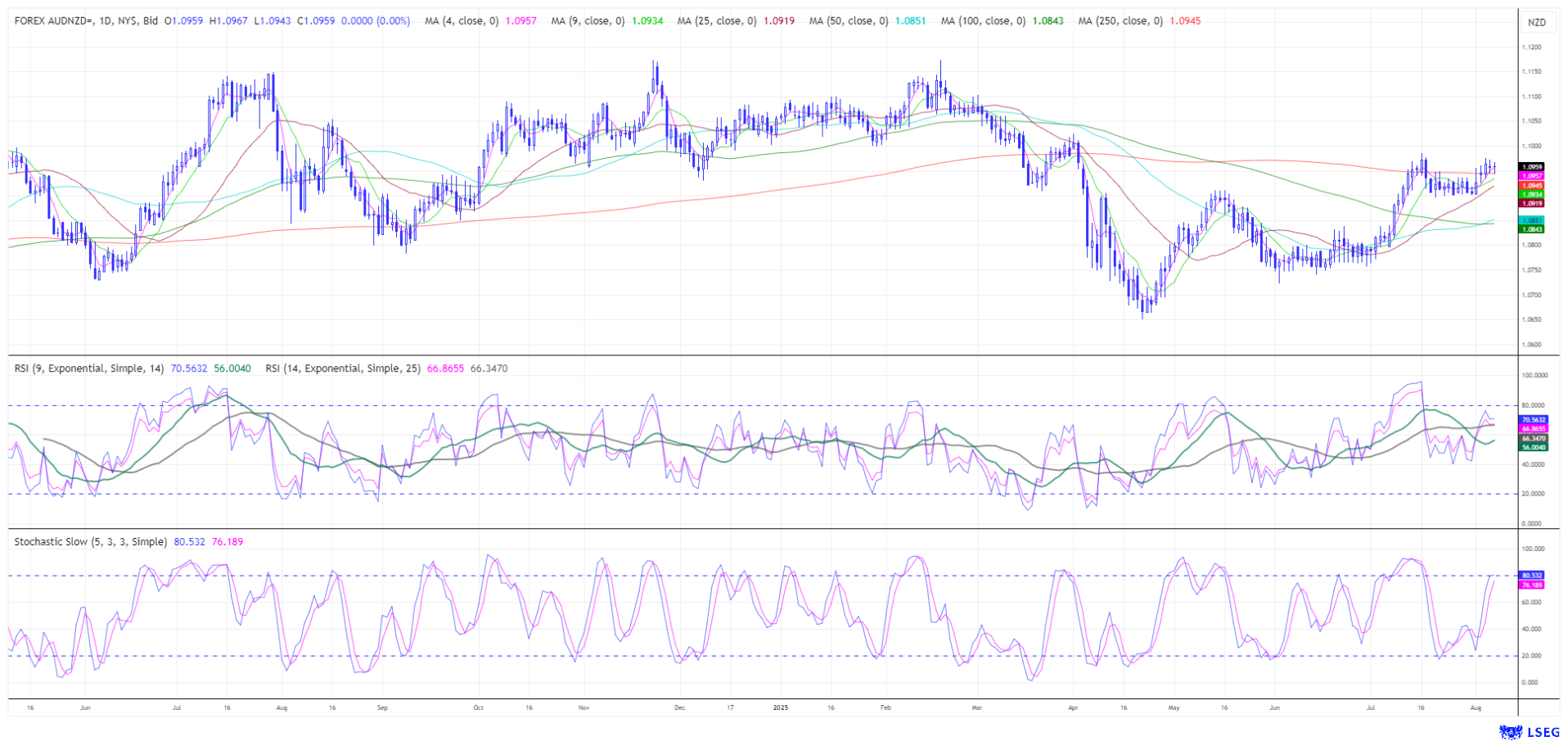
Task: Click the 70.5632 RSI axis value tag
Action: [x=1533, y=420]
